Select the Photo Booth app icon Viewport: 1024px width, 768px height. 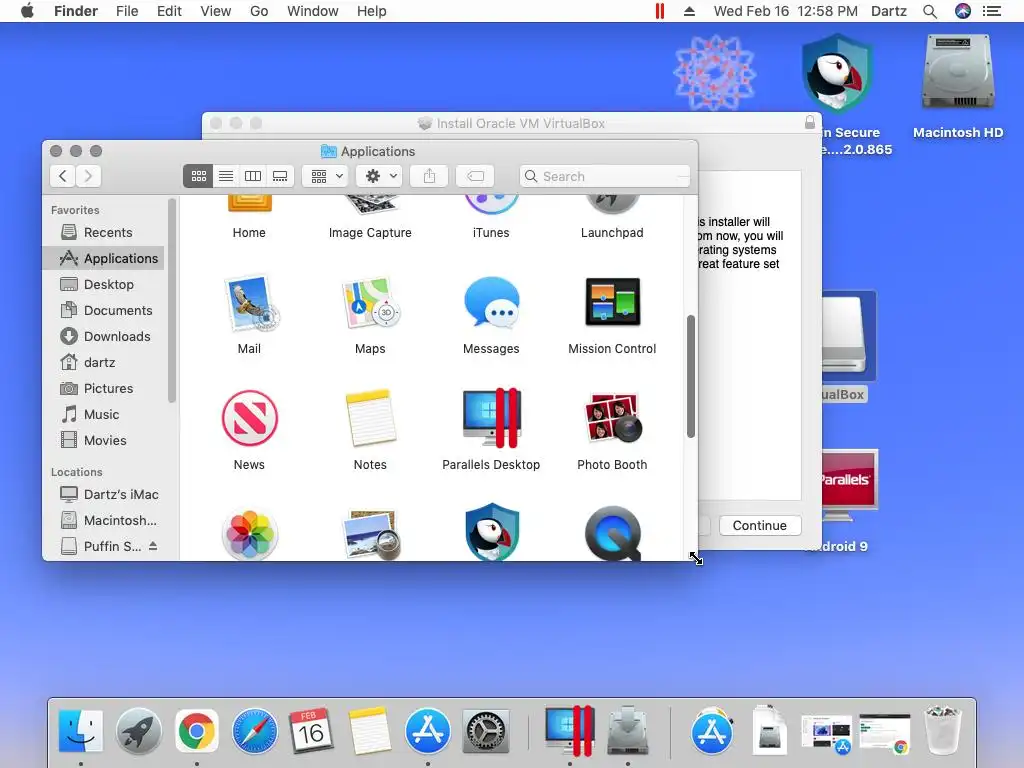pos(612,418)
